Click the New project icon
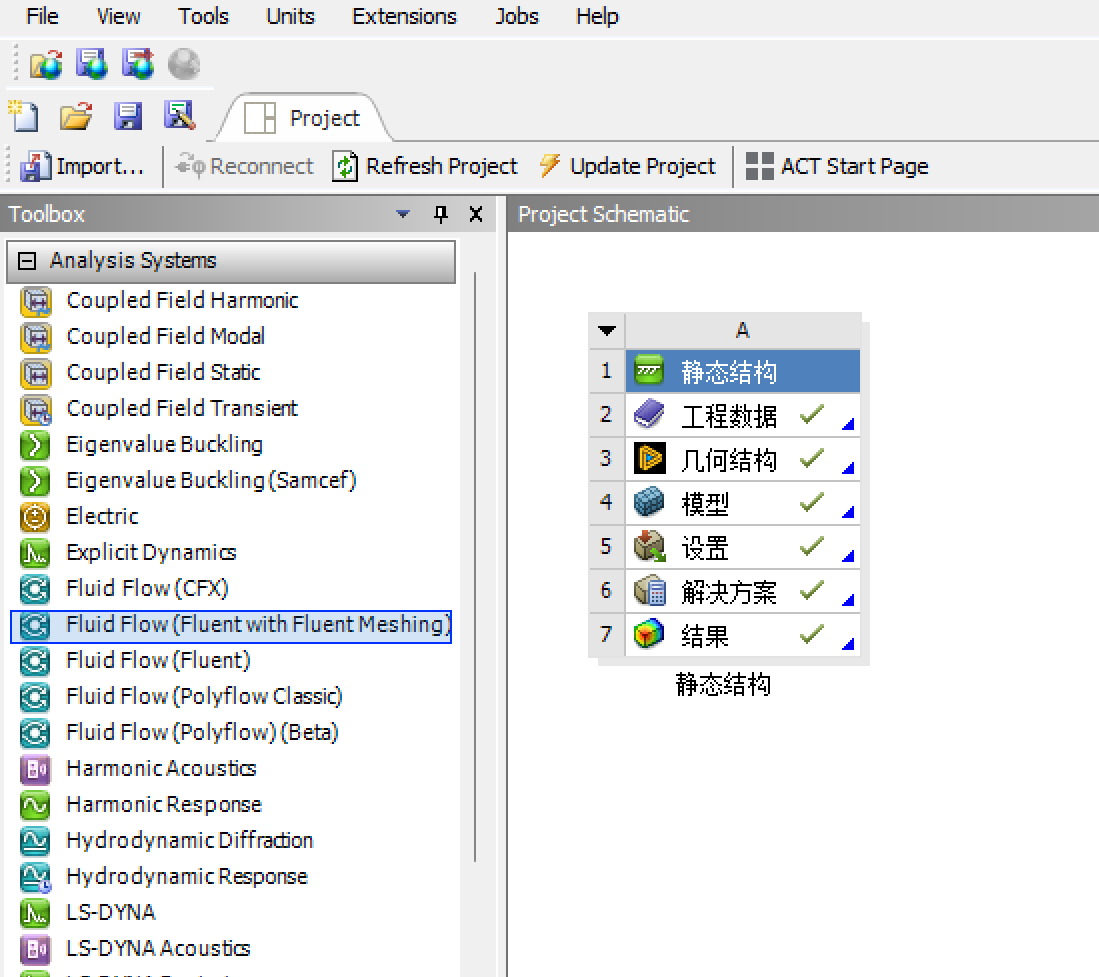 25,116
